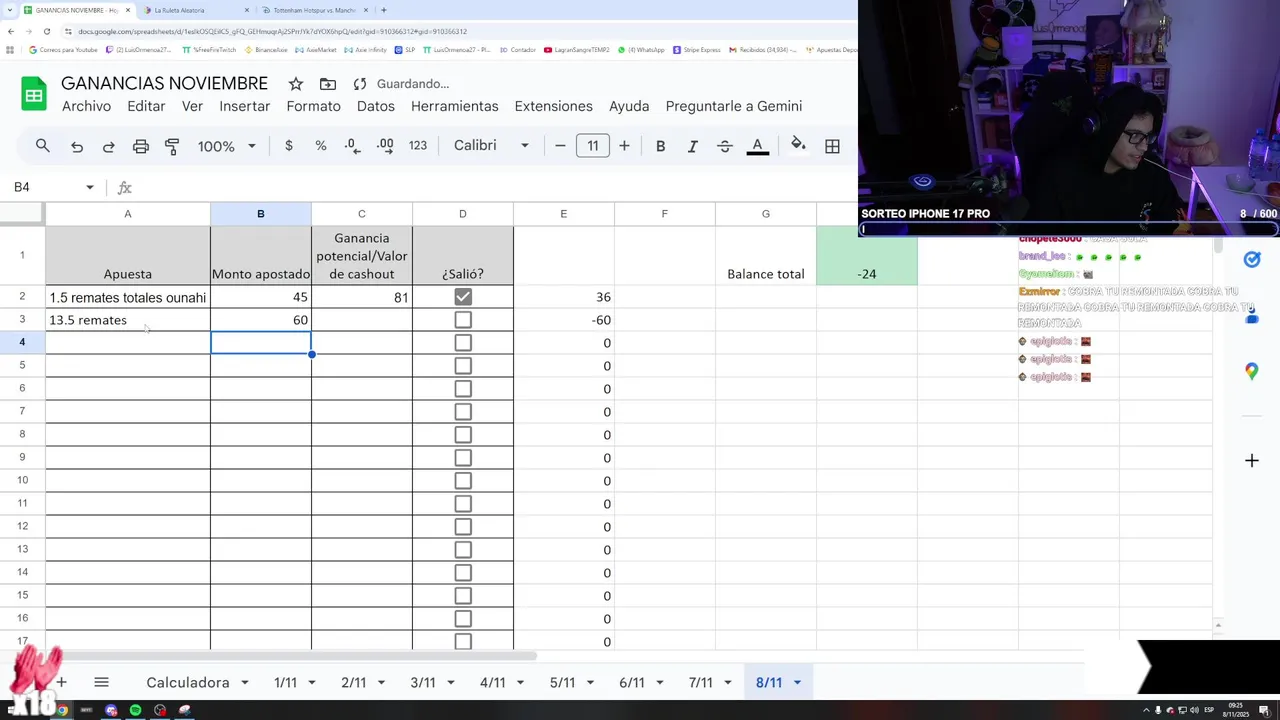
Task: Open the borders tool
Action: point(832,146)
